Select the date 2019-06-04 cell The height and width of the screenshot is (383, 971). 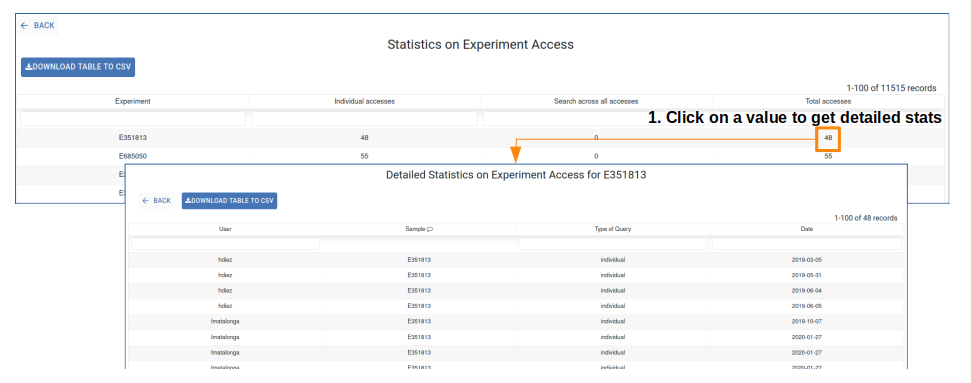[806, 291]
